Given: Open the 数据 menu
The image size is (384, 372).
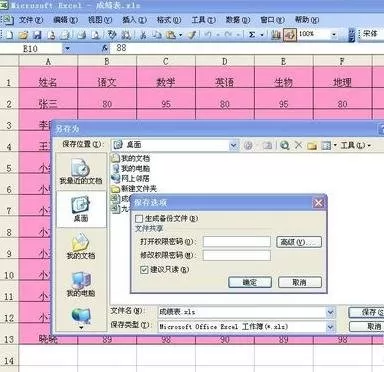Looking at the screenshot, I should [238, 20].
